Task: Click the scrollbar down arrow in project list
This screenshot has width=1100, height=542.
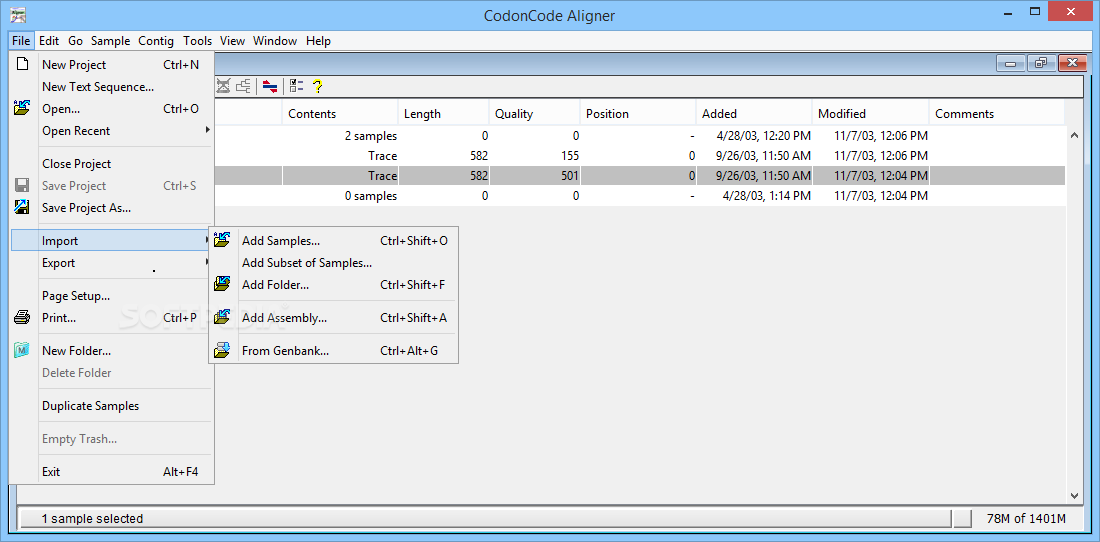Action: pos(1074,495)
